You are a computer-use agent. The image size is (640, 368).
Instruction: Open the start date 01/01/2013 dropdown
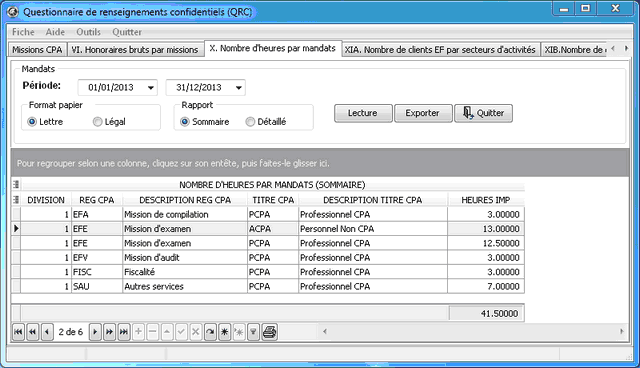[x=151, y=88]
